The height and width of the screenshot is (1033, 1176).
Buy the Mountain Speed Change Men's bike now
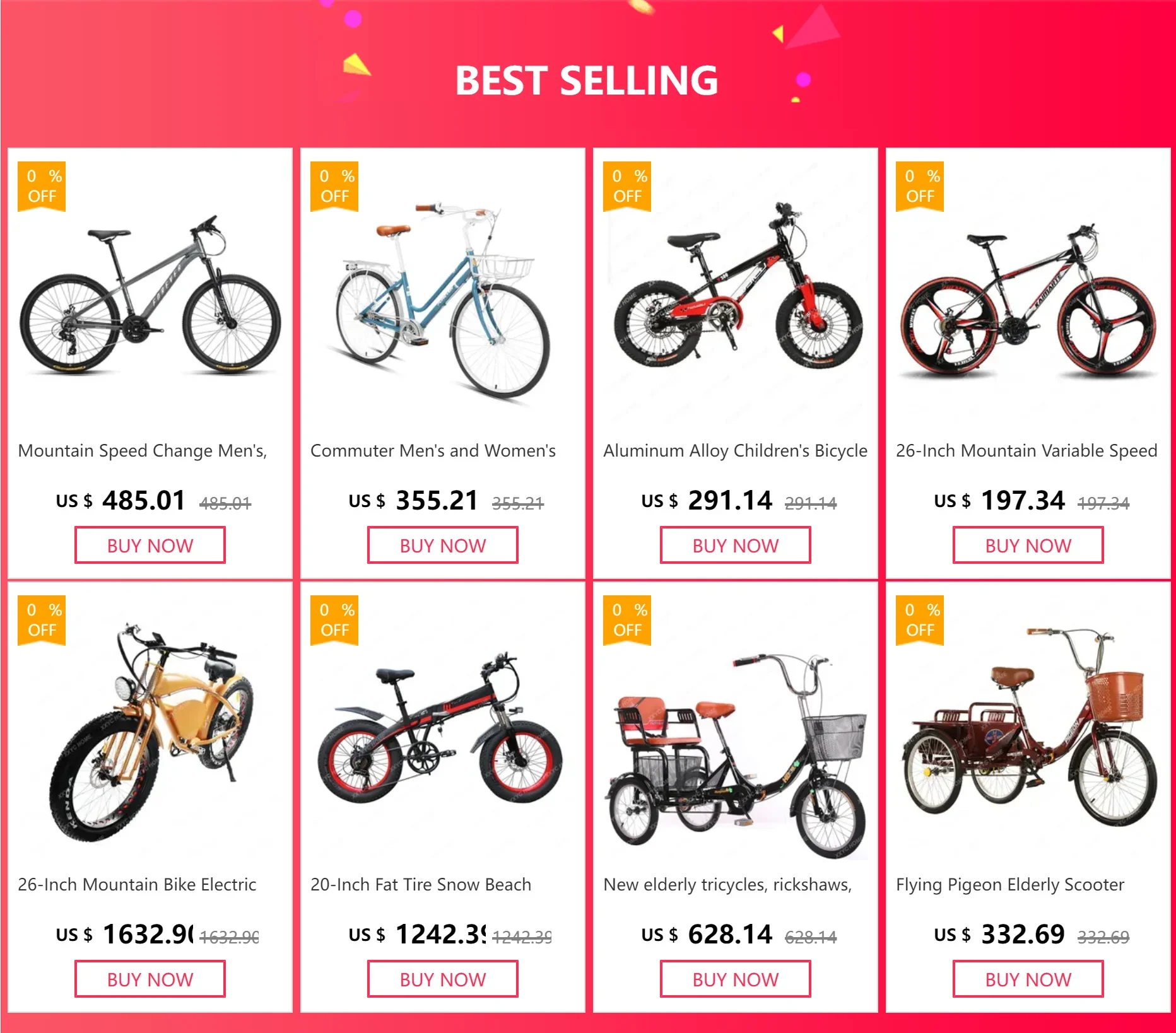[x=150, y=546]
